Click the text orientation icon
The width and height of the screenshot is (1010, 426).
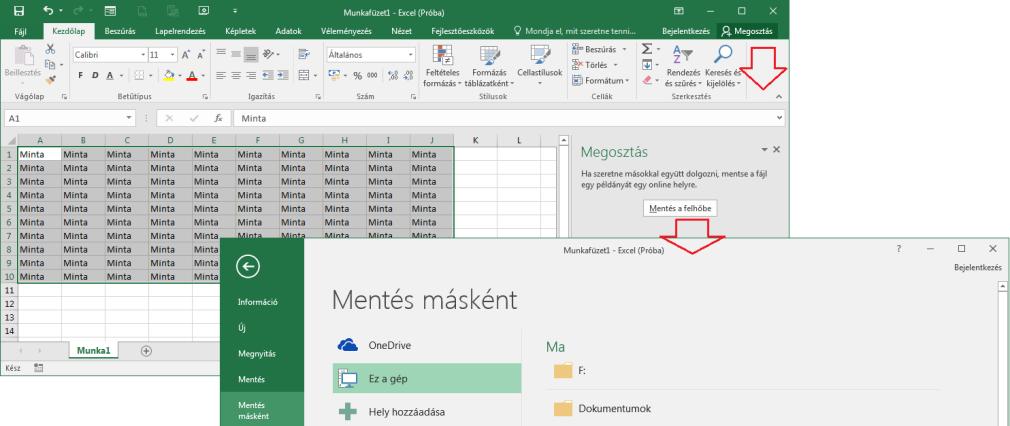(x=269, y=54)
